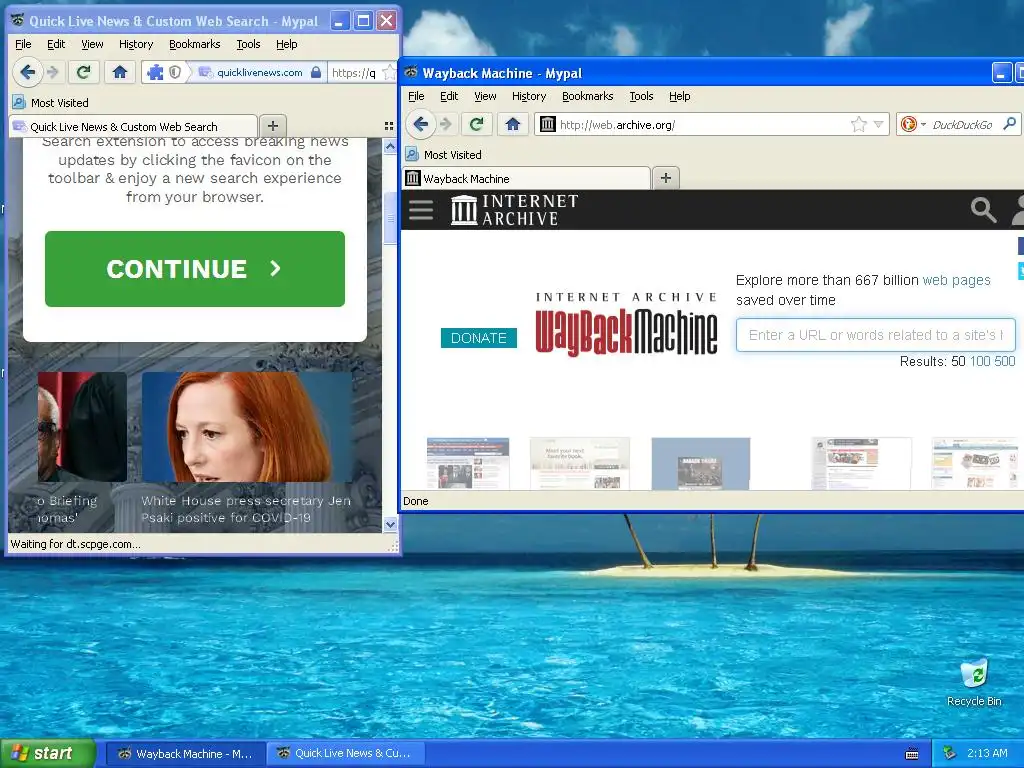Open the Recycle Bin desktop icon
Viewport: 1024px width, 768px height.
[x=974, y=682]
